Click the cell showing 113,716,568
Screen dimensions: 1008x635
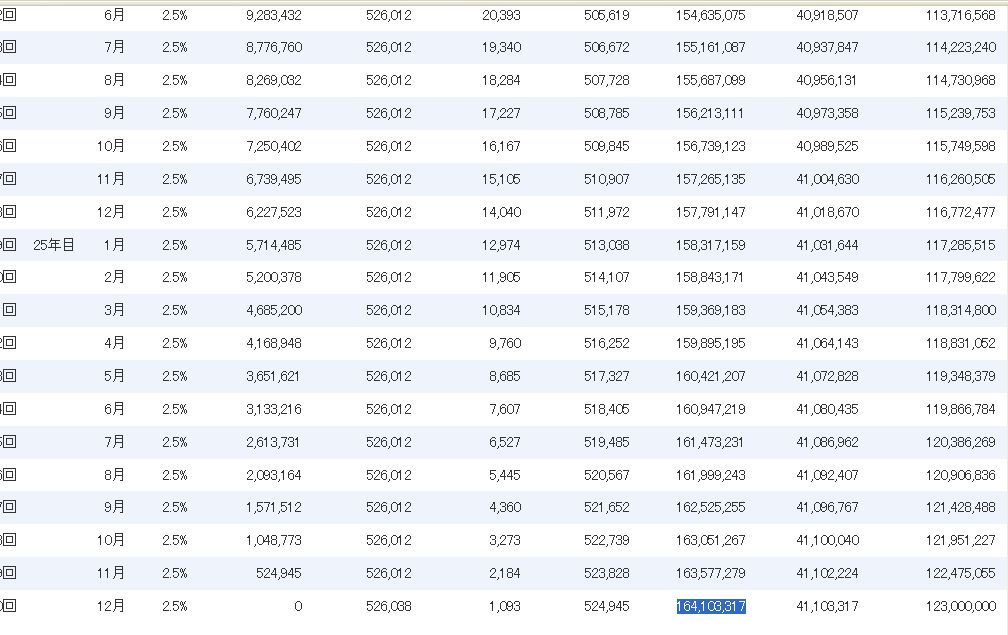click(x=961, y=15)
